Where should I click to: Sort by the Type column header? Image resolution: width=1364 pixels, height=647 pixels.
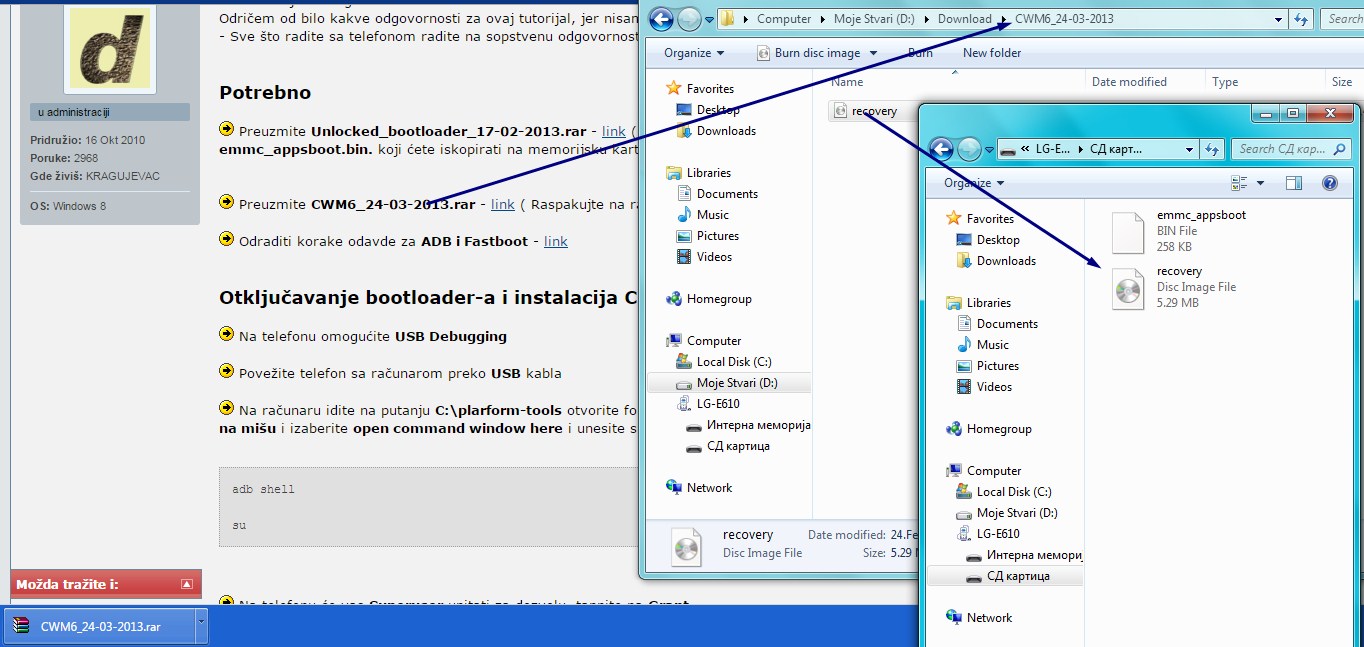pos(1225,82)
